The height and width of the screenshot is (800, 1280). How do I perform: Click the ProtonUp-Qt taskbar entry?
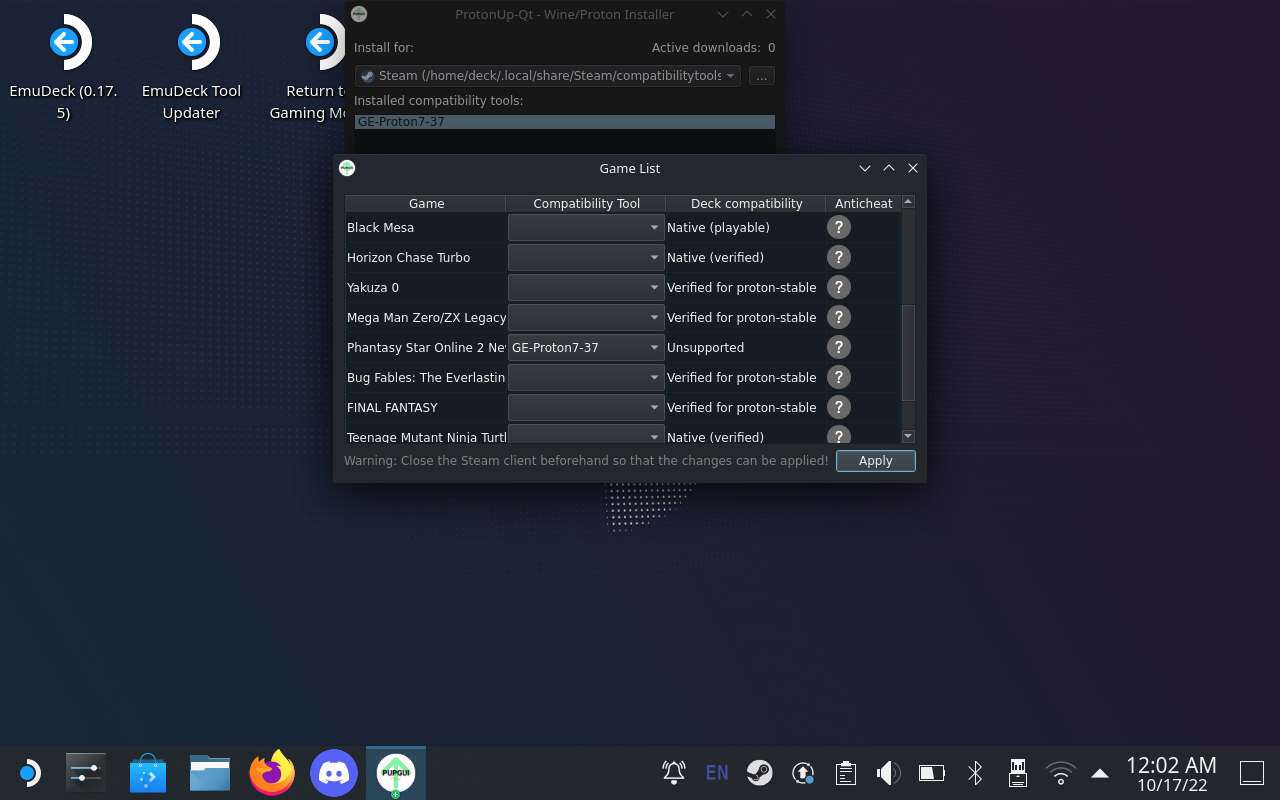(x=396, y=773)
